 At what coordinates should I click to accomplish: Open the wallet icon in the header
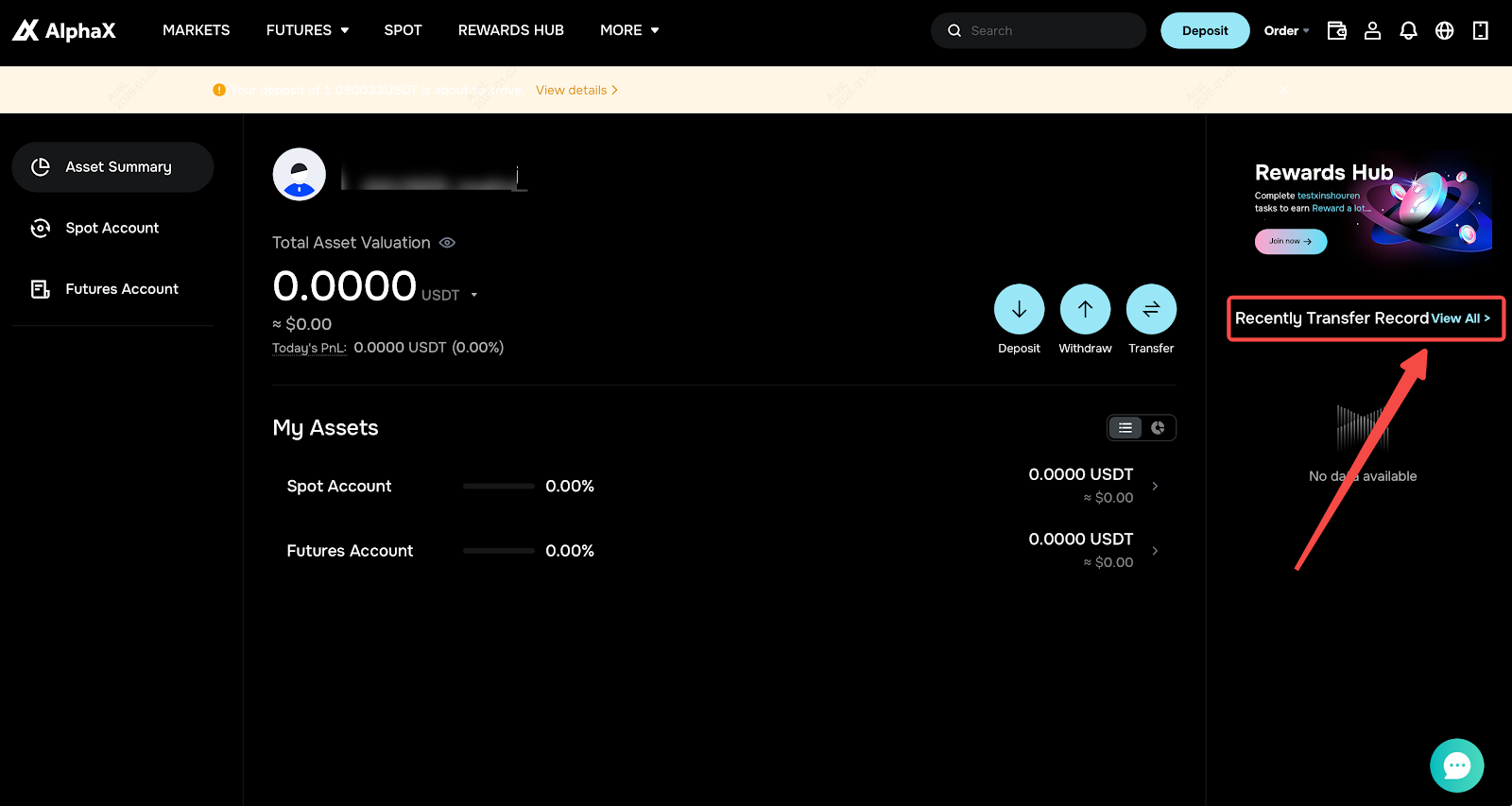pos(1336,30)
